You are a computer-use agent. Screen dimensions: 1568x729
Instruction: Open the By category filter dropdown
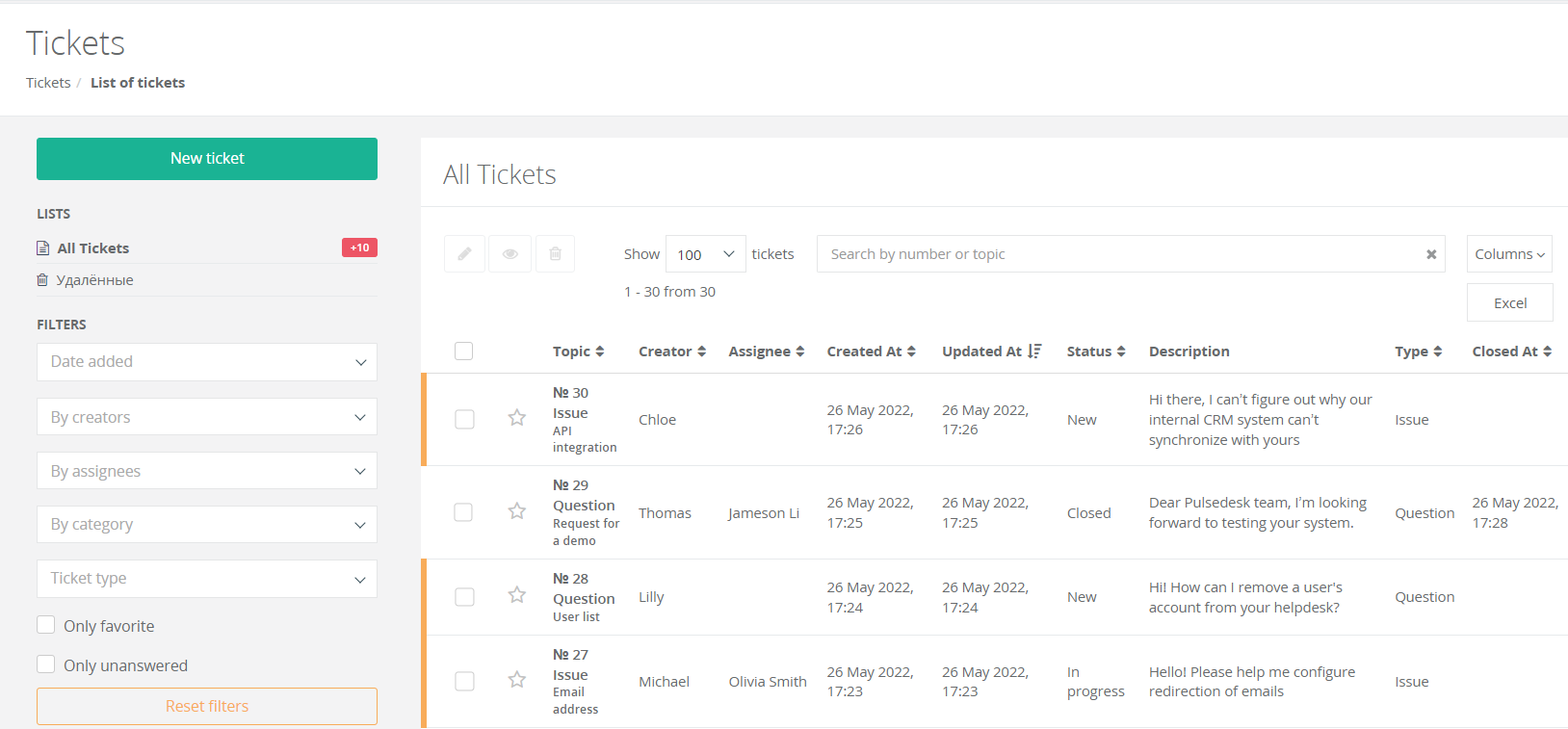coord(207,525)
